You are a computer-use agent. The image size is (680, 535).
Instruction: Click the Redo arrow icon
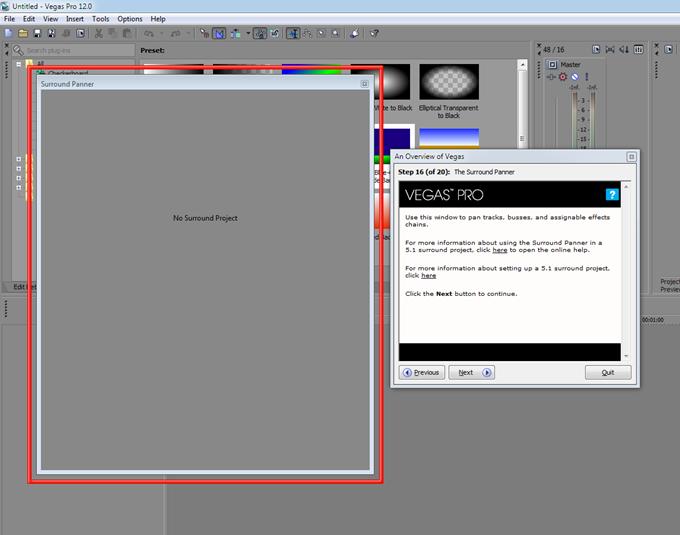click(x=176, y=33)
